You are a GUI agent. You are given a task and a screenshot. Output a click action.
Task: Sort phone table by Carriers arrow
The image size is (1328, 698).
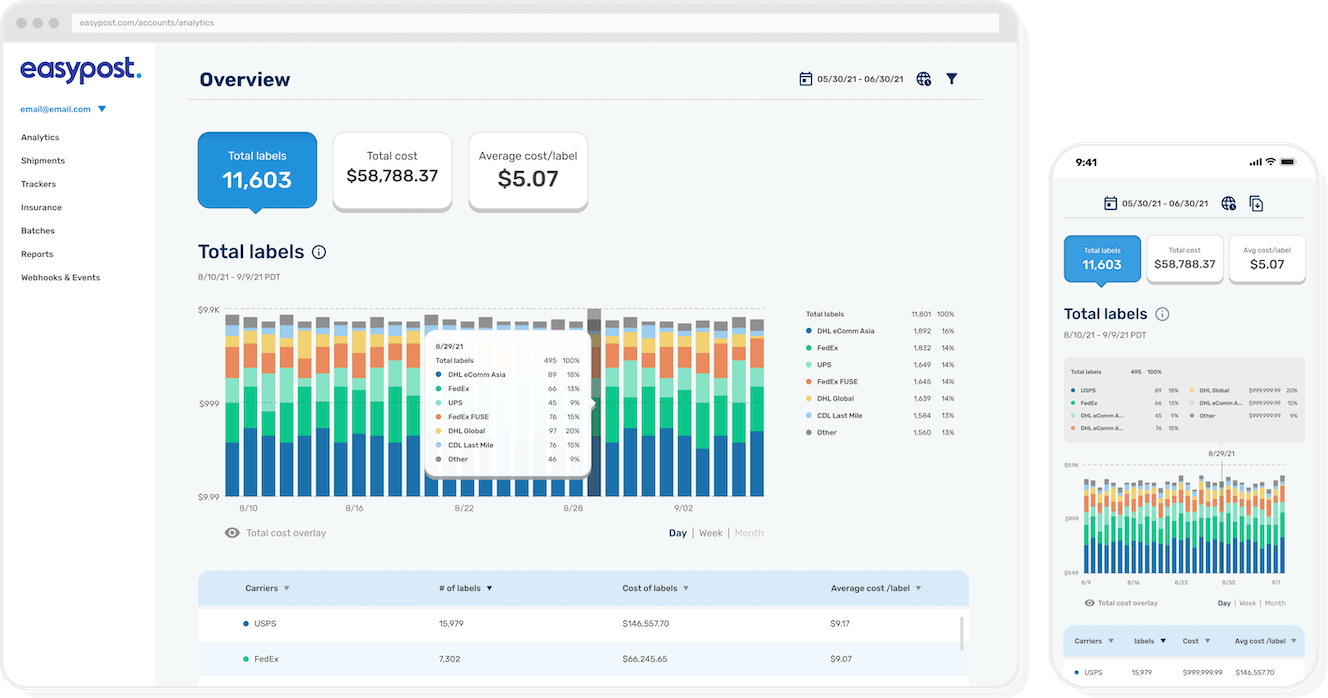point(1110,641)
